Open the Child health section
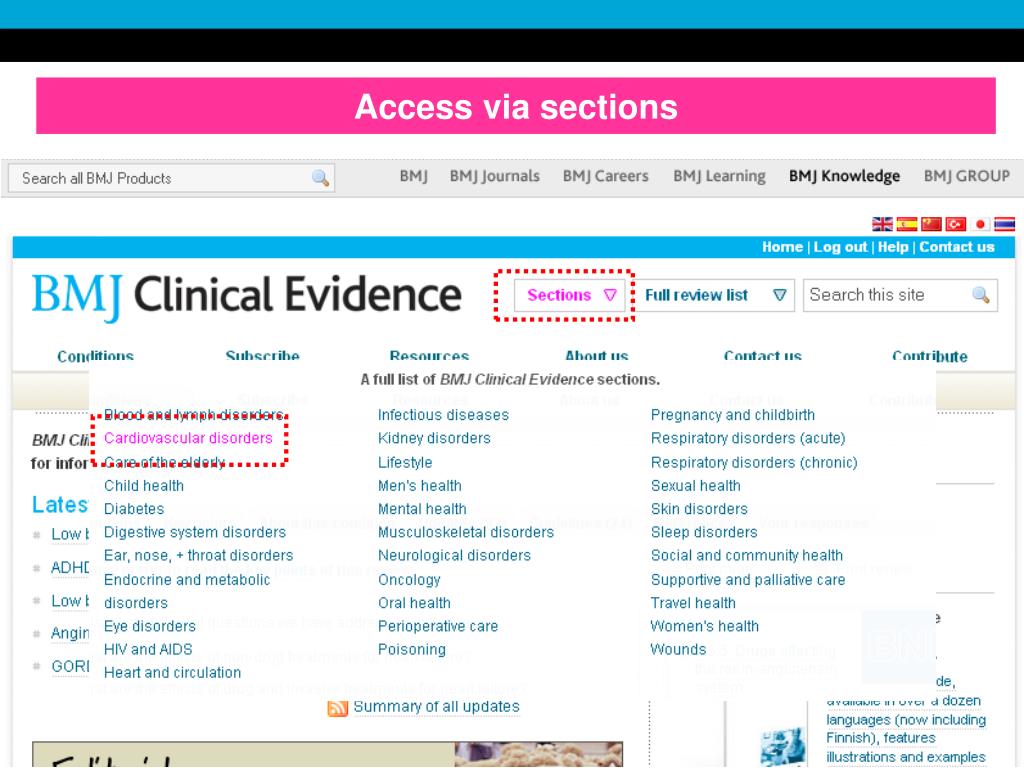Screen dimensions: 1024x768 (144, 486)
